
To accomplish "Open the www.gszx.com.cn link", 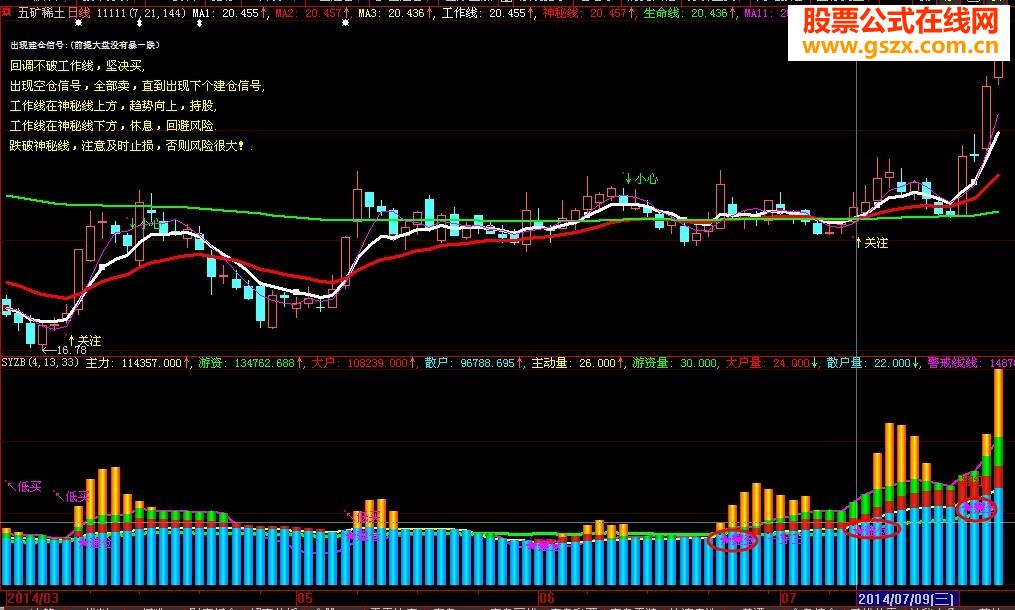I will (x=900, y=46).
